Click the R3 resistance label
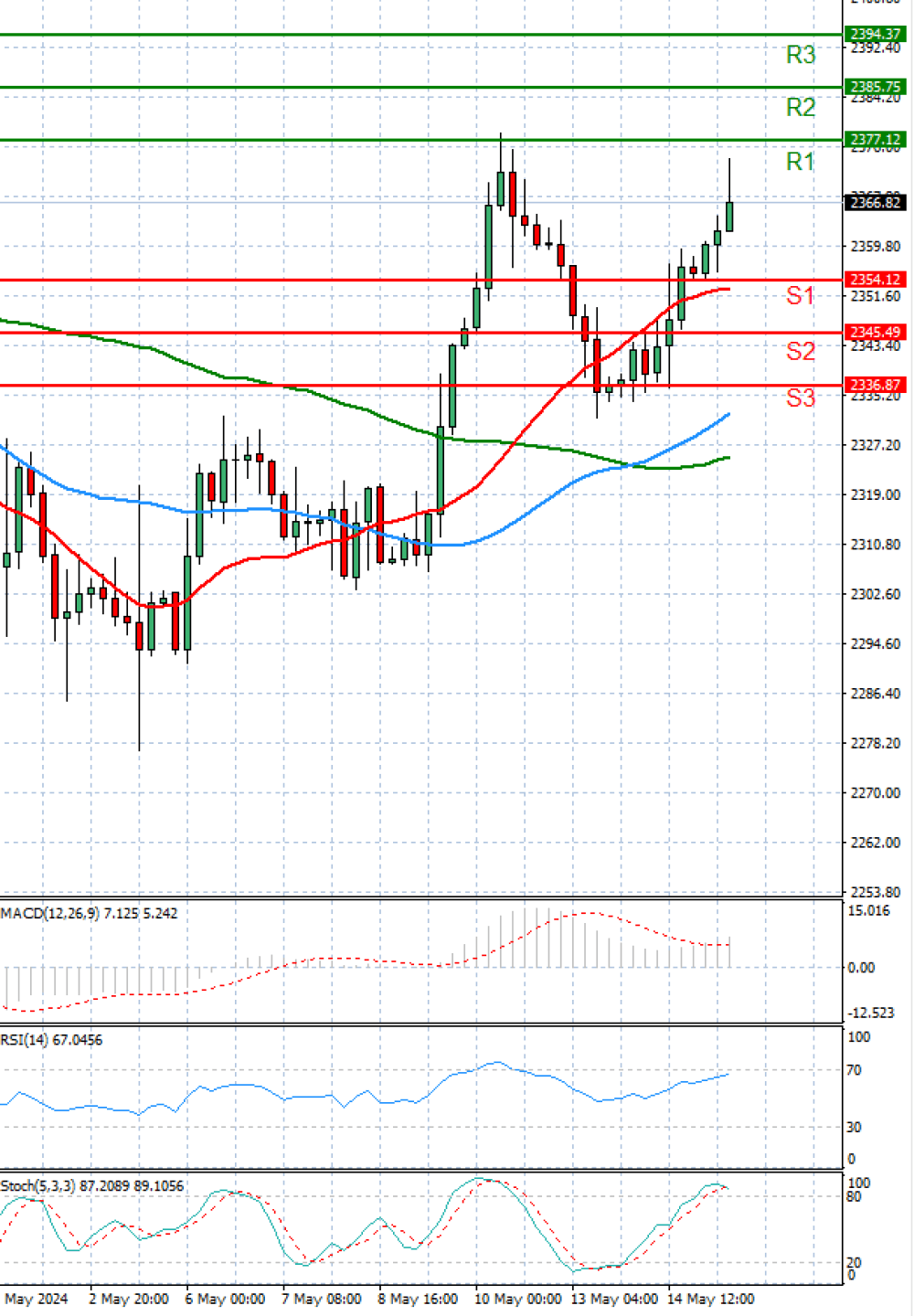914x1316 pixels. coord(801,55)
